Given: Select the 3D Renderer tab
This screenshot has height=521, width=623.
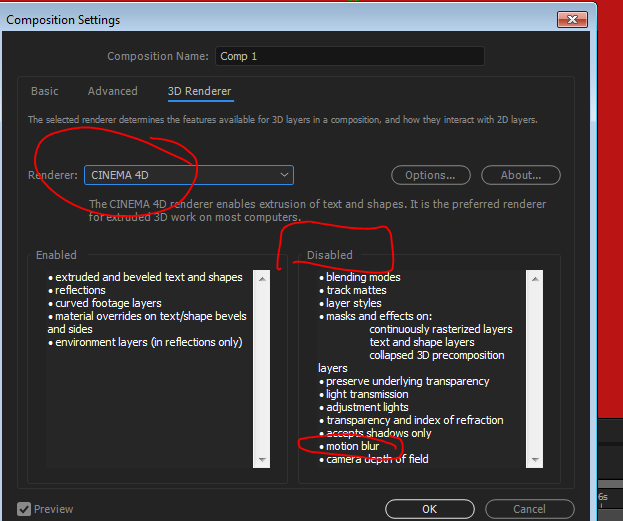Looking at the screenshot, I should click(x=199, y=91).
